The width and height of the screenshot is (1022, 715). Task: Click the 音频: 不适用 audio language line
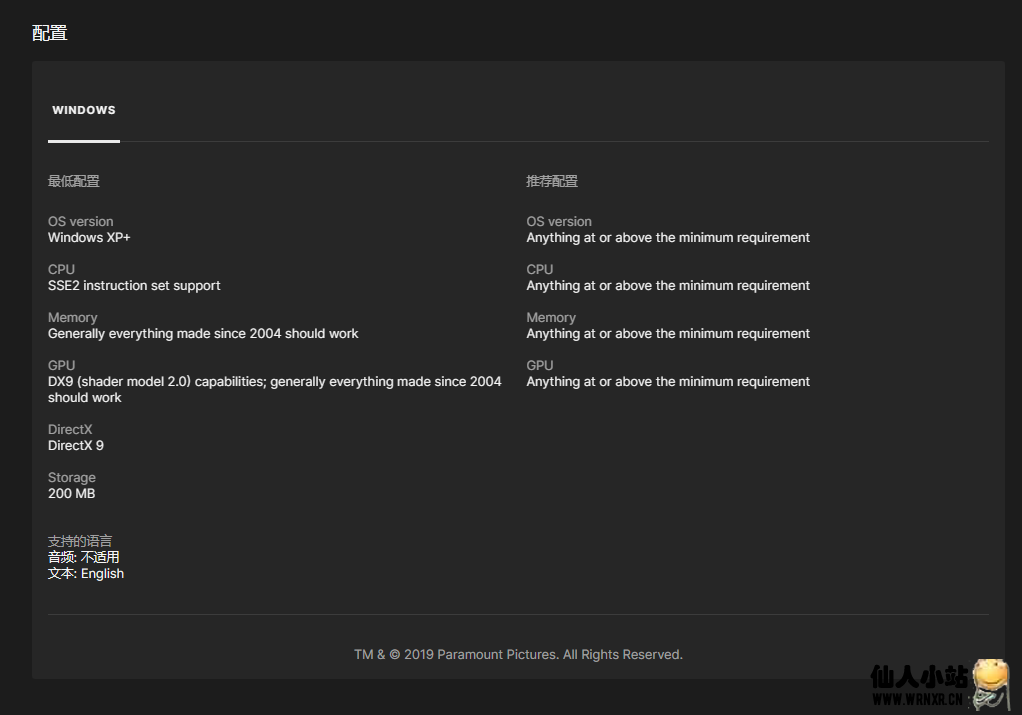[84, 558]
